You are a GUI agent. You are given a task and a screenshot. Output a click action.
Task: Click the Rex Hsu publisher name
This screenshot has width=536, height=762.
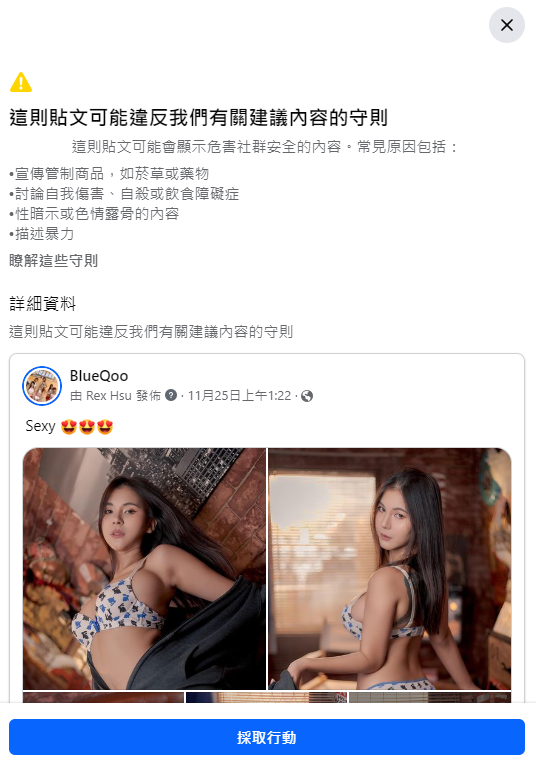click(108, 396)
